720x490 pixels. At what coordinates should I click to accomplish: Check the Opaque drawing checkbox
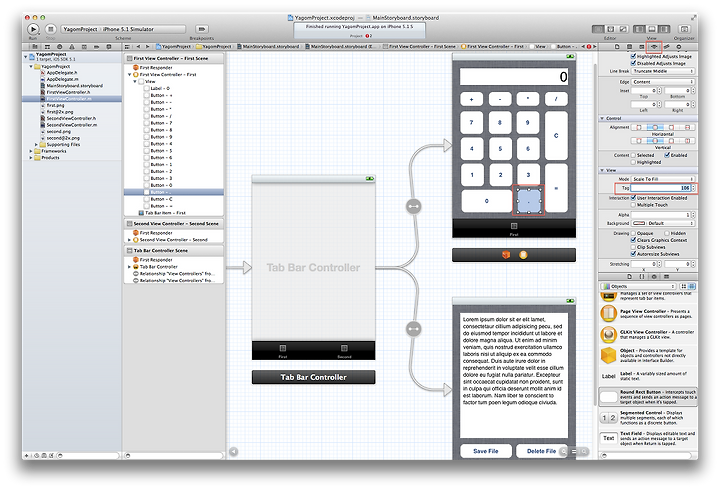point(634,233)
